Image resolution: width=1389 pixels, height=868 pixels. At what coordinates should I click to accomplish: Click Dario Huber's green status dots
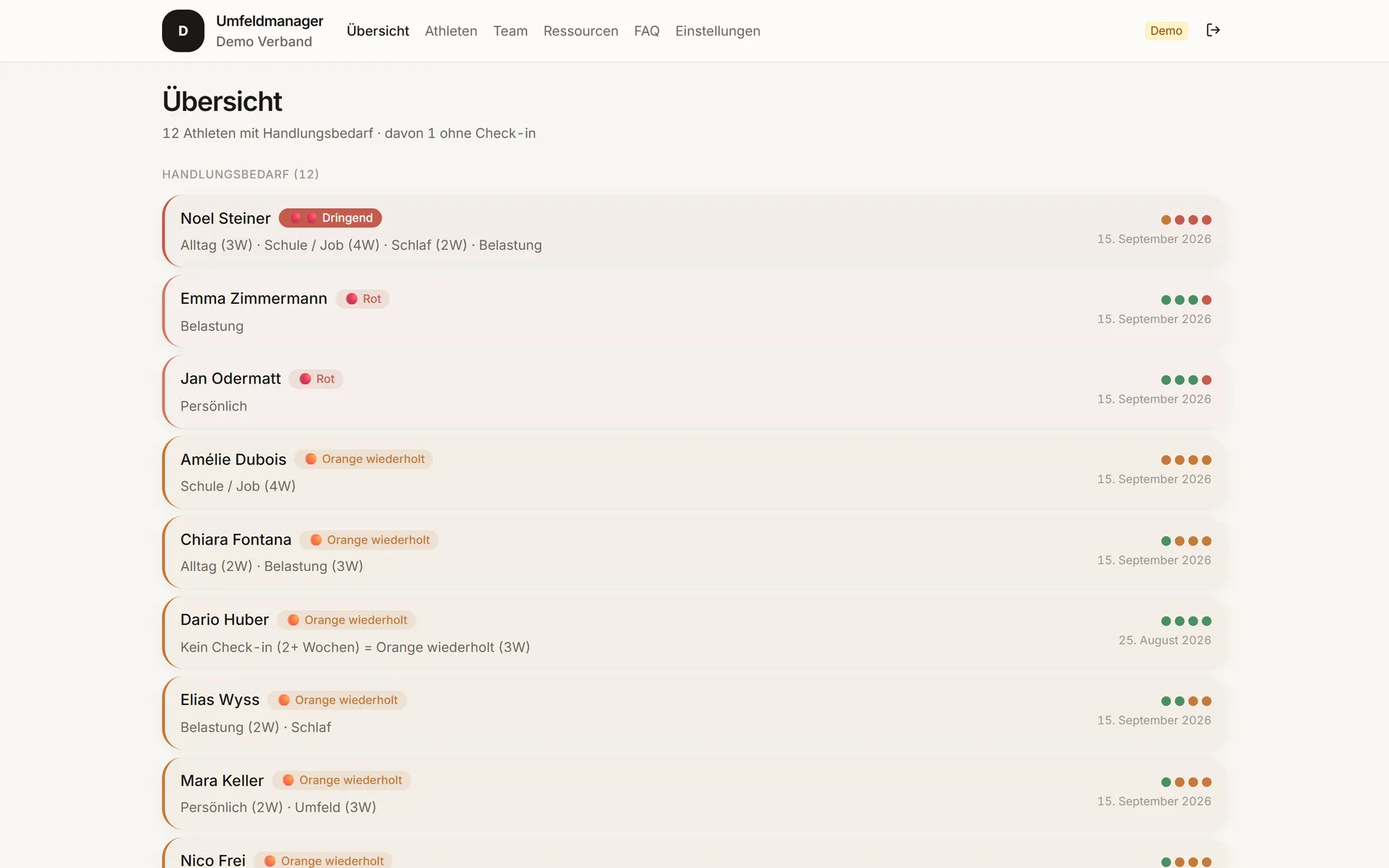[x=1186, y=621]
